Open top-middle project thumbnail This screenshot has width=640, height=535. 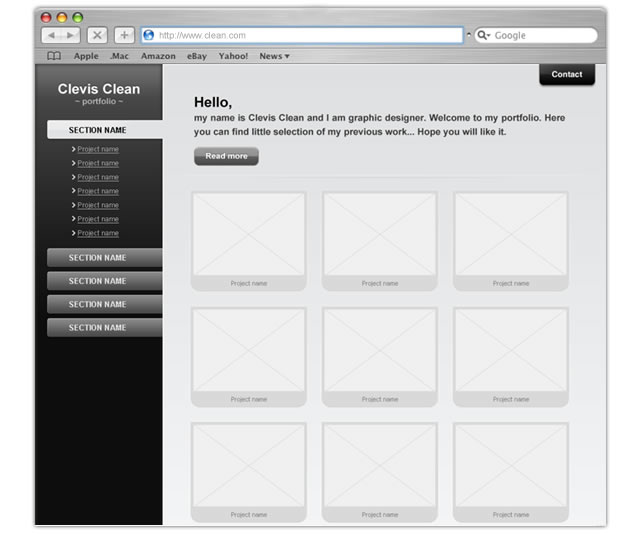coord(380,241)
